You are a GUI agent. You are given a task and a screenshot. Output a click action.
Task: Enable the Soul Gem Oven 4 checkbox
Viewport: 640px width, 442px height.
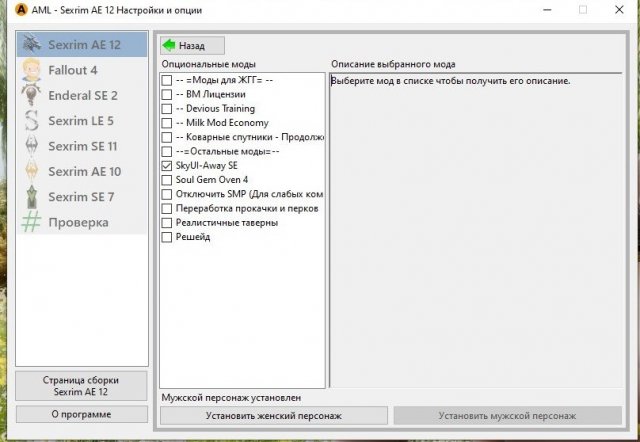(166, 180)
